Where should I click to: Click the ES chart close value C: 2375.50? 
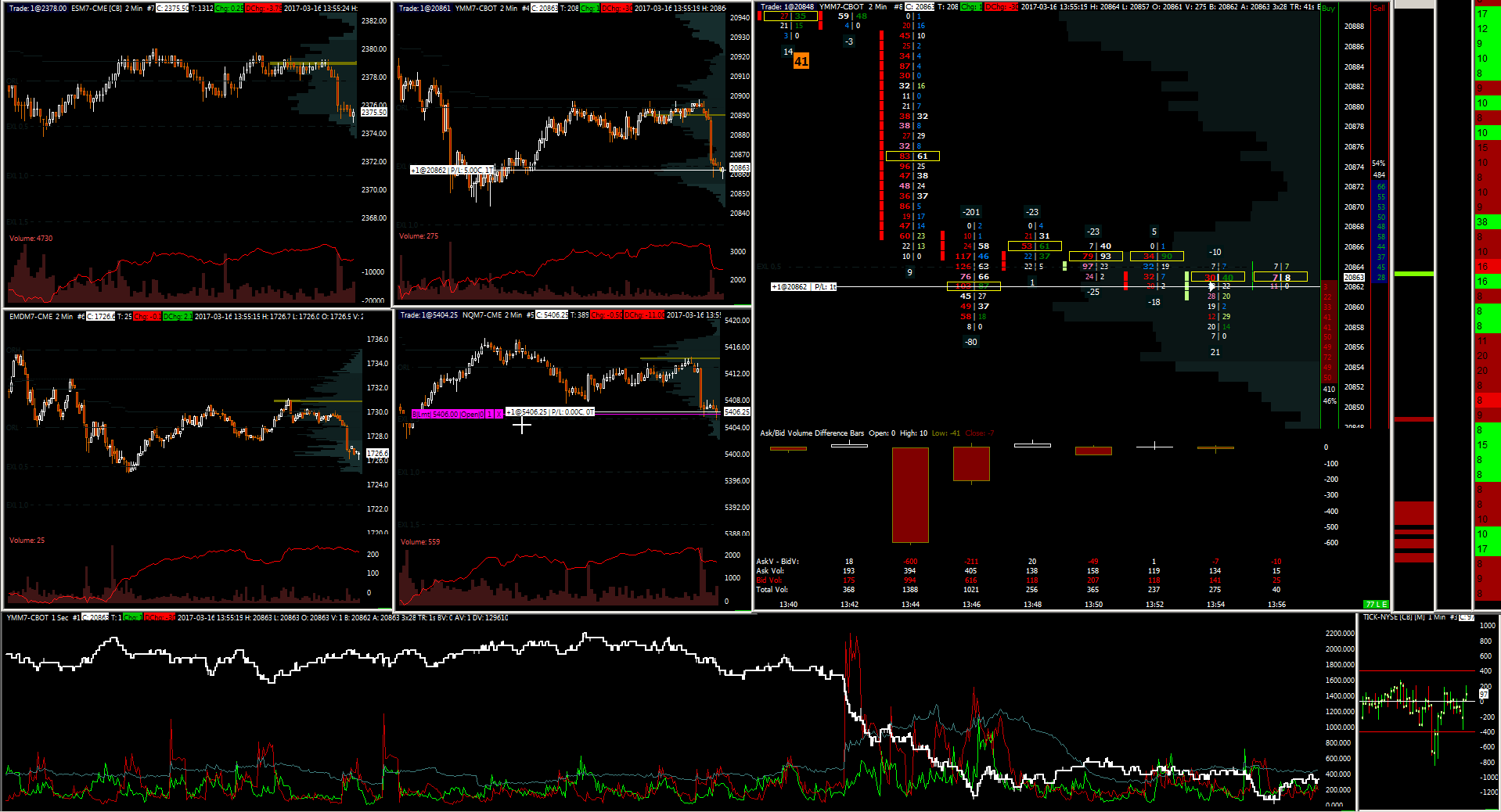(x=172, y=8)
